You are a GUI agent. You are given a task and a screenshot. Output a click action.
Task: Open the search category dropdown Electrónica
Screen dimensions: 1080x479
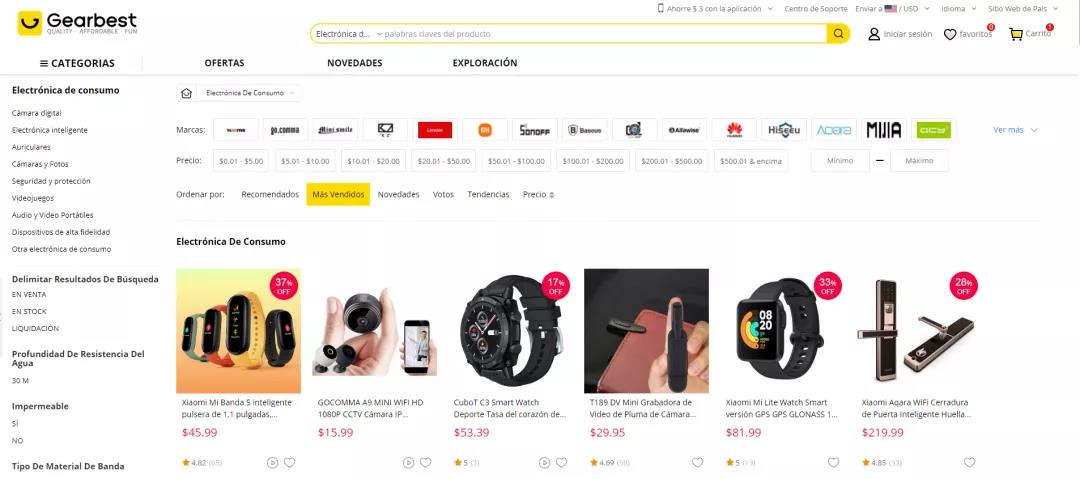click(x=348, y=34)
